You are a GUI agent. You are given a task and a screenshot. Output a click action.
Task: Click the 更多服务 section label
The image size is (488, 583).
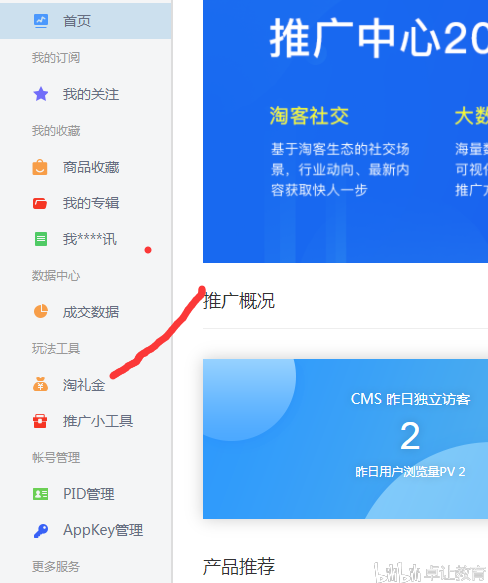click(56, 567)
